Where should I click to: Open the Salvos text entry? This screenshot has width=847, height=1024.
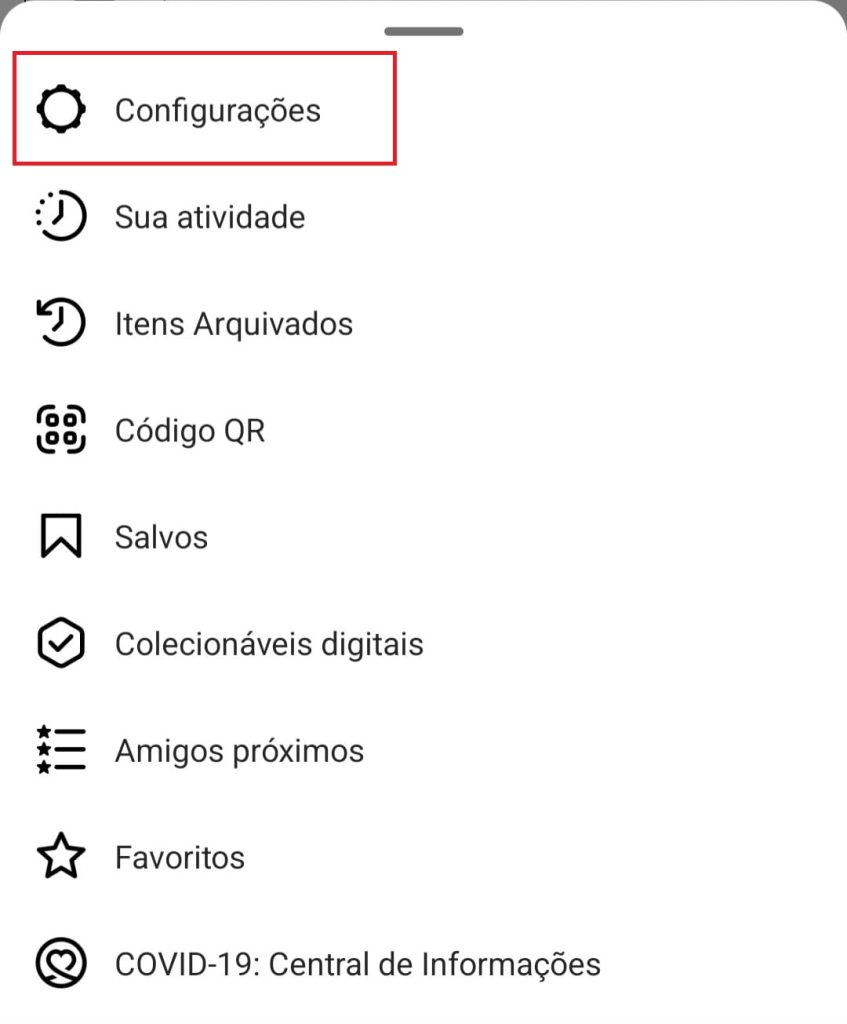coord(161,538)
